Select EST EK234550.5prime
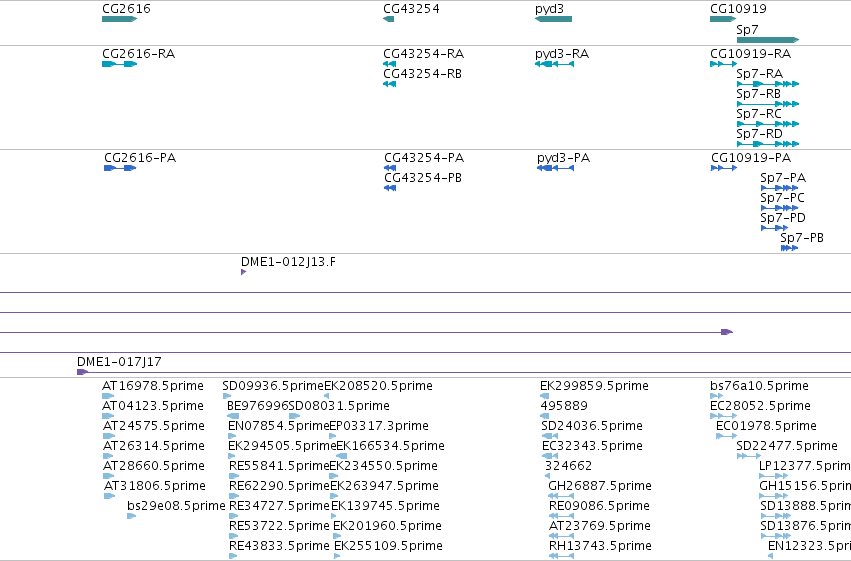851x561 pixels. 333,476
